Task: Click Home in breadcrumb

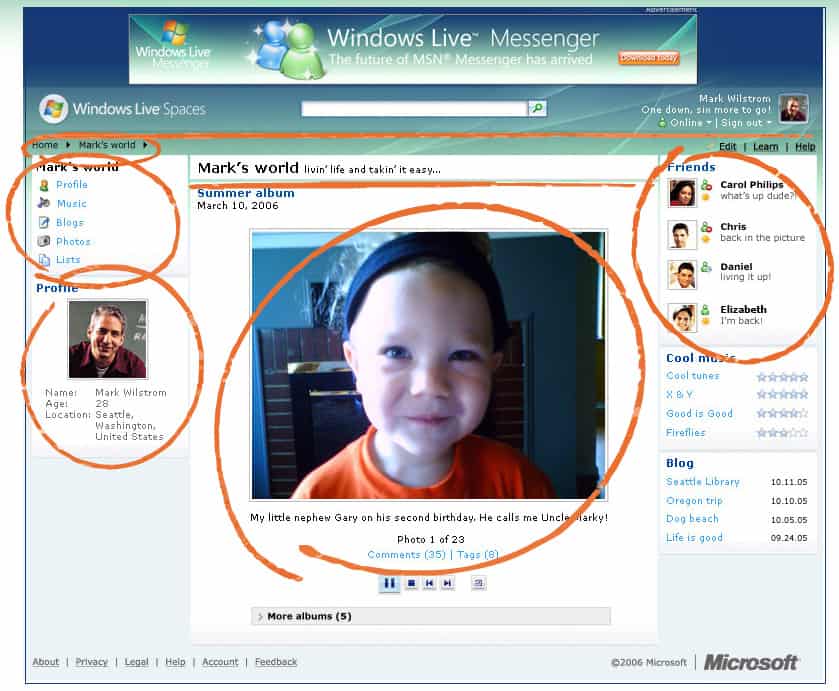Action: tap(45, 145)
